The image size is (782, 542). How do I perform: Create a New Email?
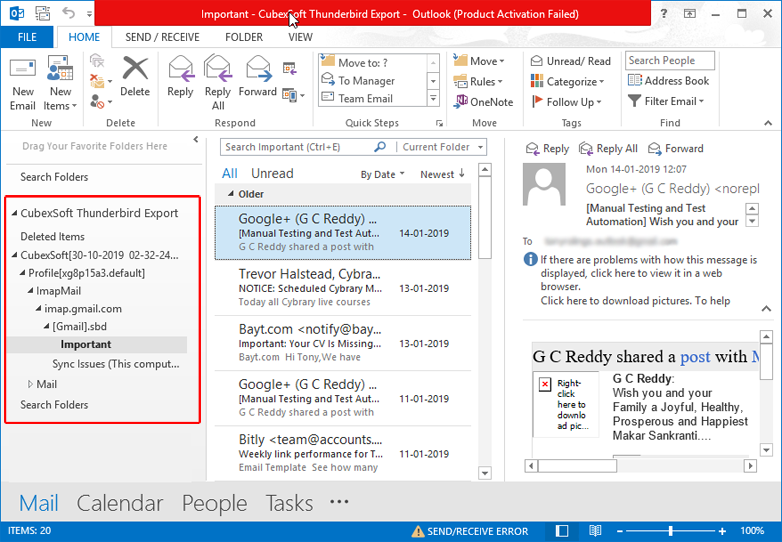pyautogui.click(x=22, y=84)
